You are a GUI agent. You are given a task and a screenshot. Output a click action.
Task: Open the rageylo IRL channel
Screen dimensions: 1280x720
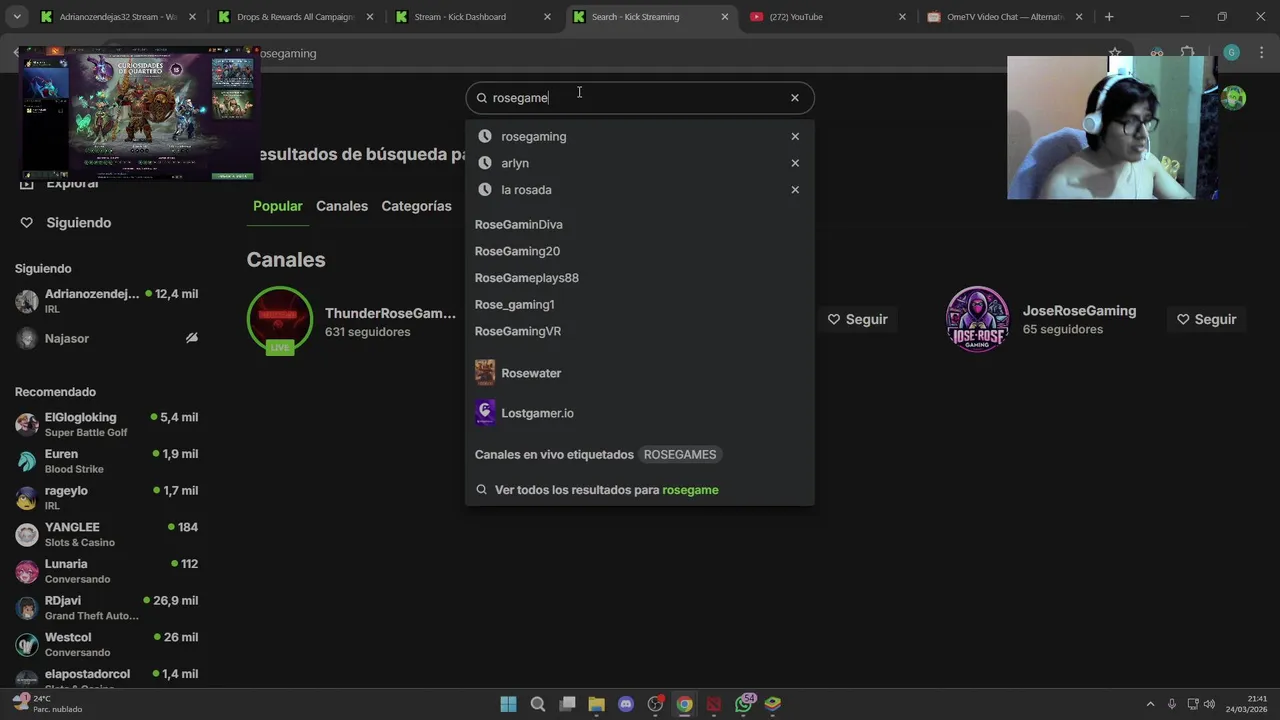tap(106, 498)
